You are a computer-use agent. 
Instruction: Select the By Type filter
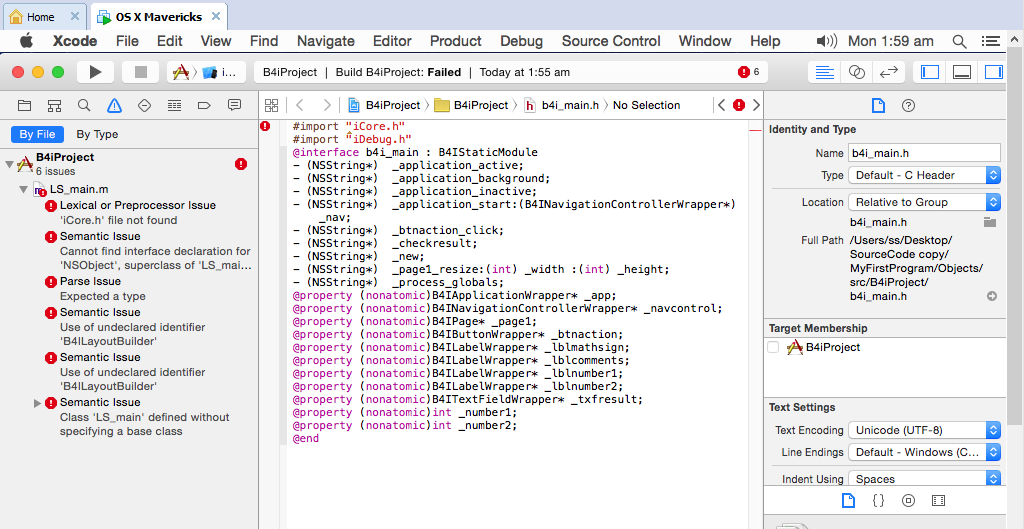[x=97, y=135]
